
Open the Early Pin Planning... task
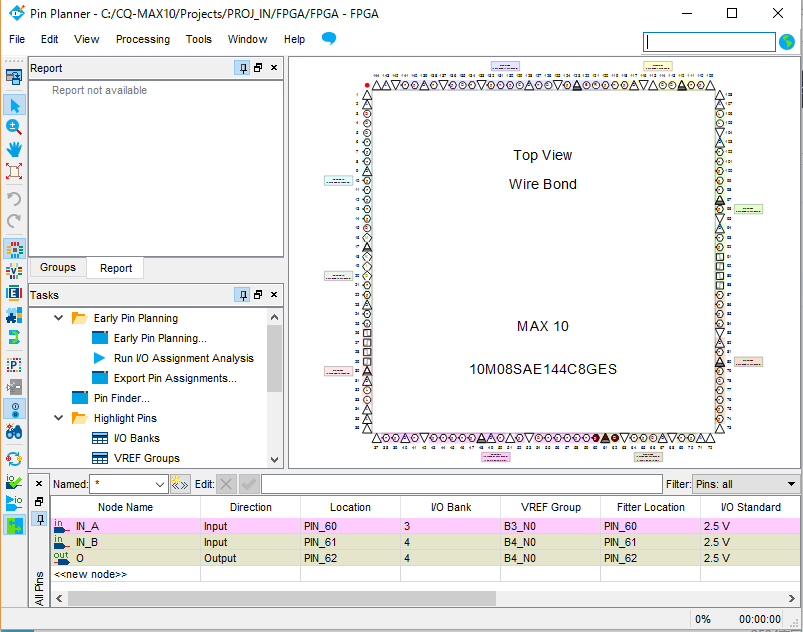coord(160,338)
